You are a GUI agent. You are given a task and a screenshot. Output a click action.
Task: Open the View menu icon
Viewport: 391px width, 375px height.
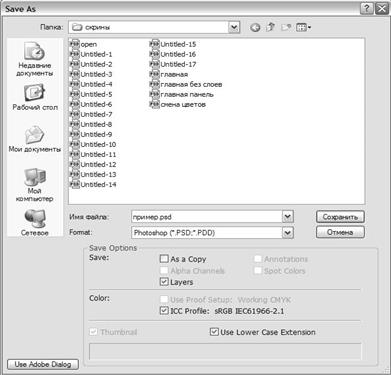(303, 27)
